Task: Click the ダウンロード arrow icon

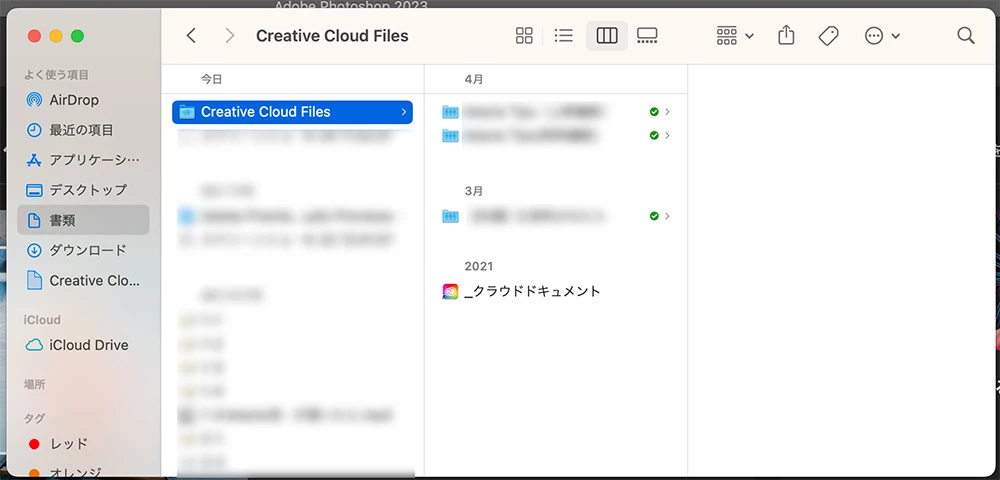Action: coord(34,250)
